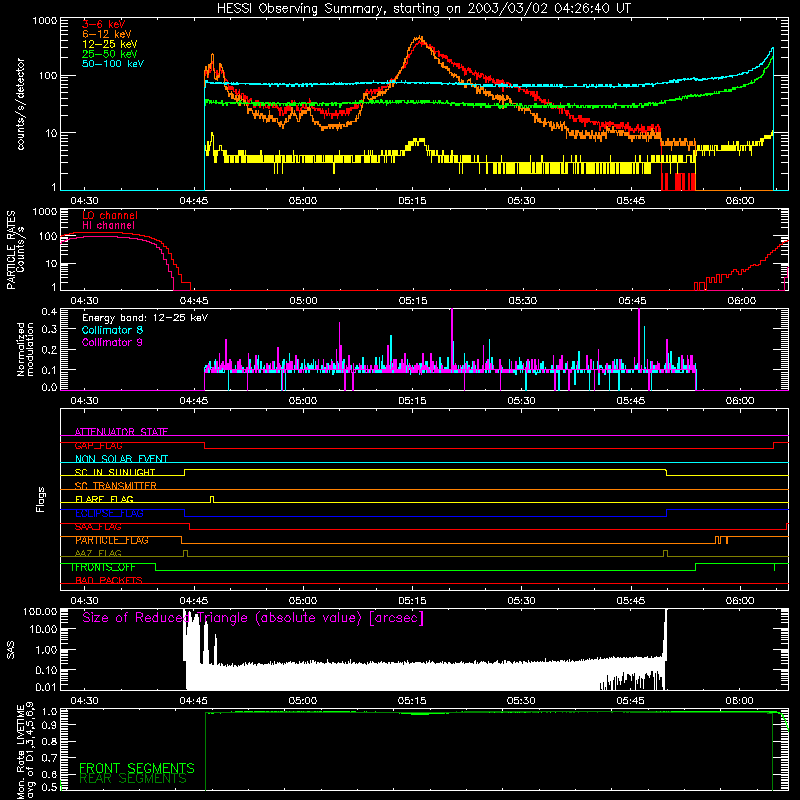Click the 'PARTICLE RATES' axis title

(11, 250)
